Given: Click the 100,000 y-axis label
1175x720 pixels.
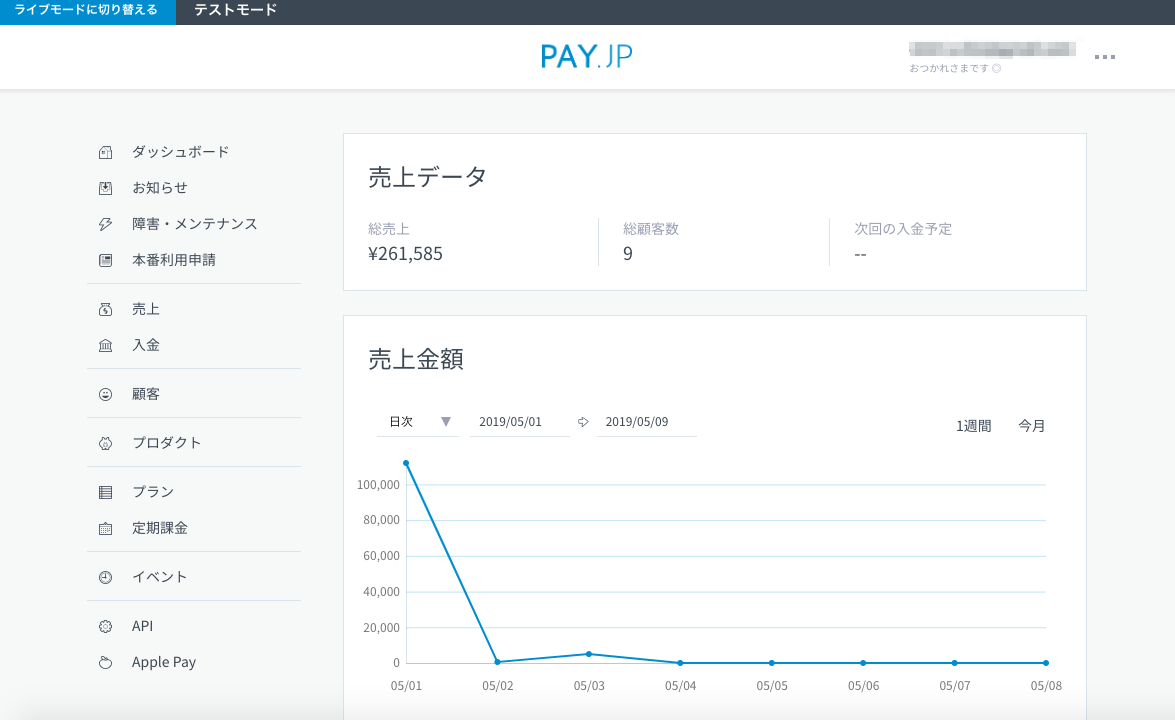Looking at the screenshot, I should (378, 485).
